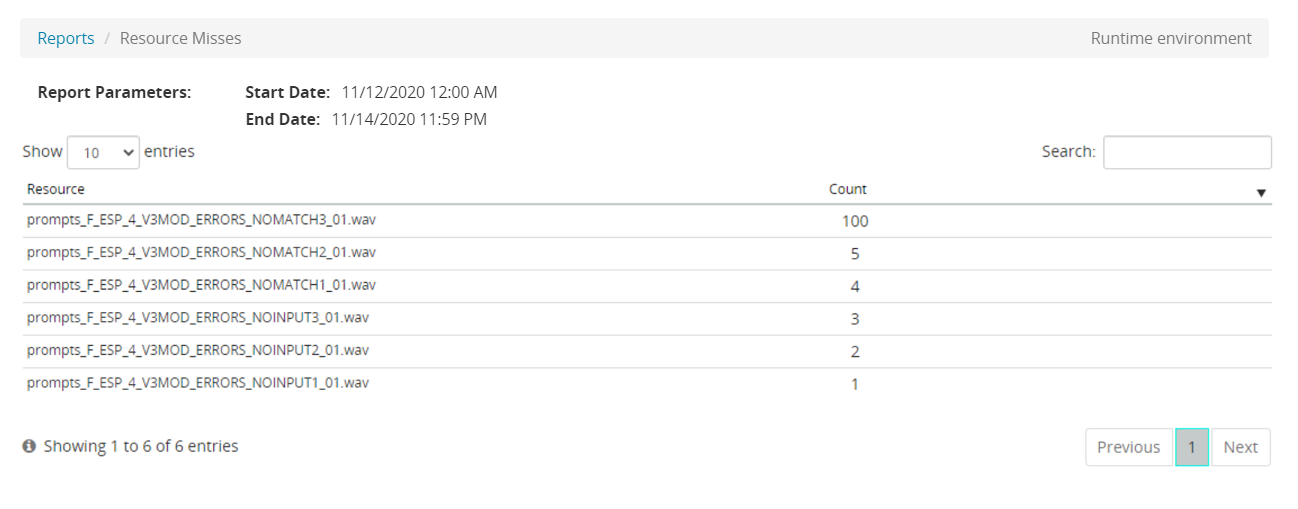The height and width of the screenshot is (509, 1298).
Task: Go to the Previous page
Action: tap(1128, 447)
